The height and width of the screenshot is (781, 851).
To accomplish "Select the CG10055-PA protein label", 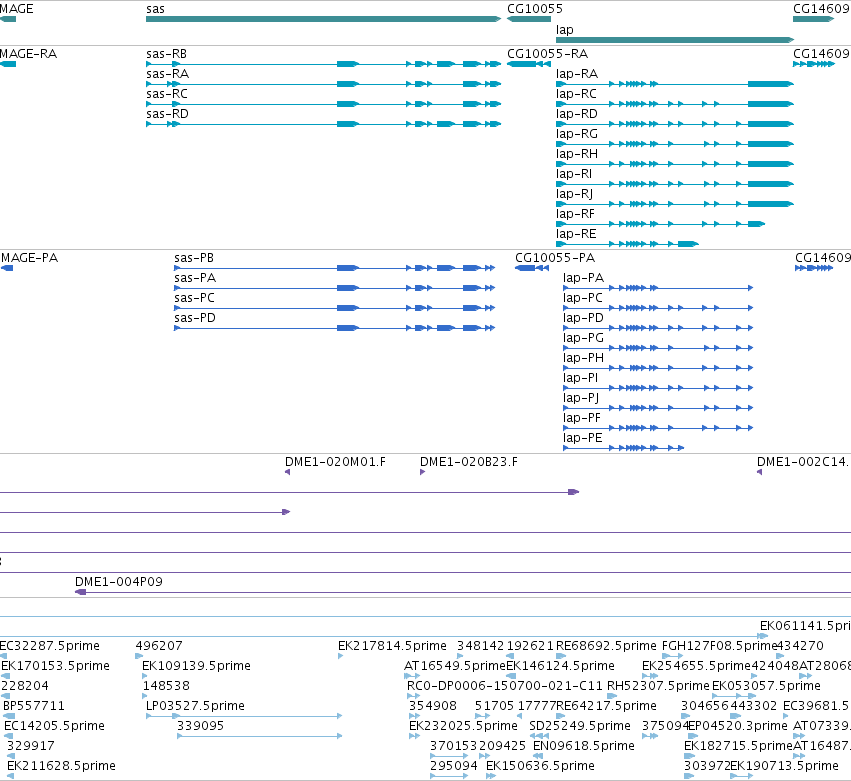I will pos(555,258).
